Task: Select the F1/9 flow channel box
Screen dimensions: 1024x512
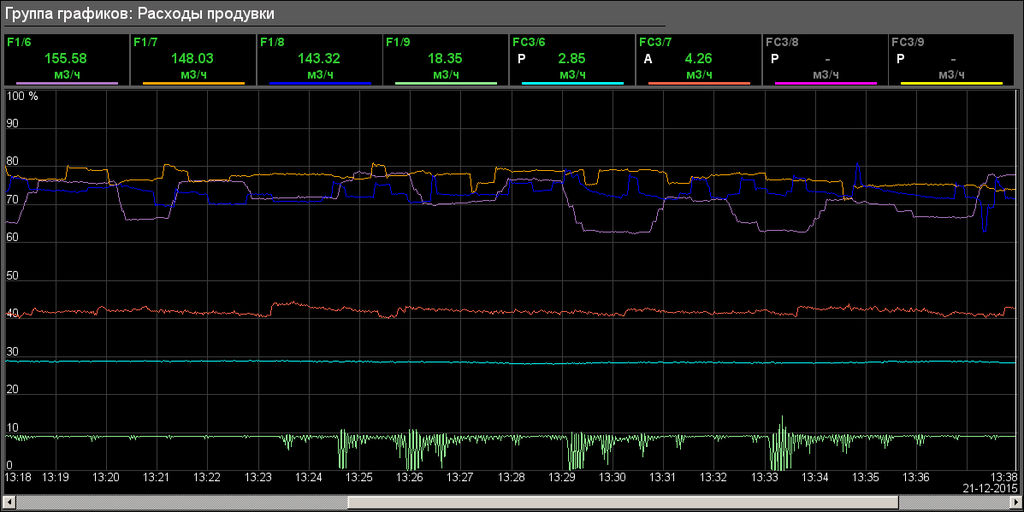Action: [447, 60]
